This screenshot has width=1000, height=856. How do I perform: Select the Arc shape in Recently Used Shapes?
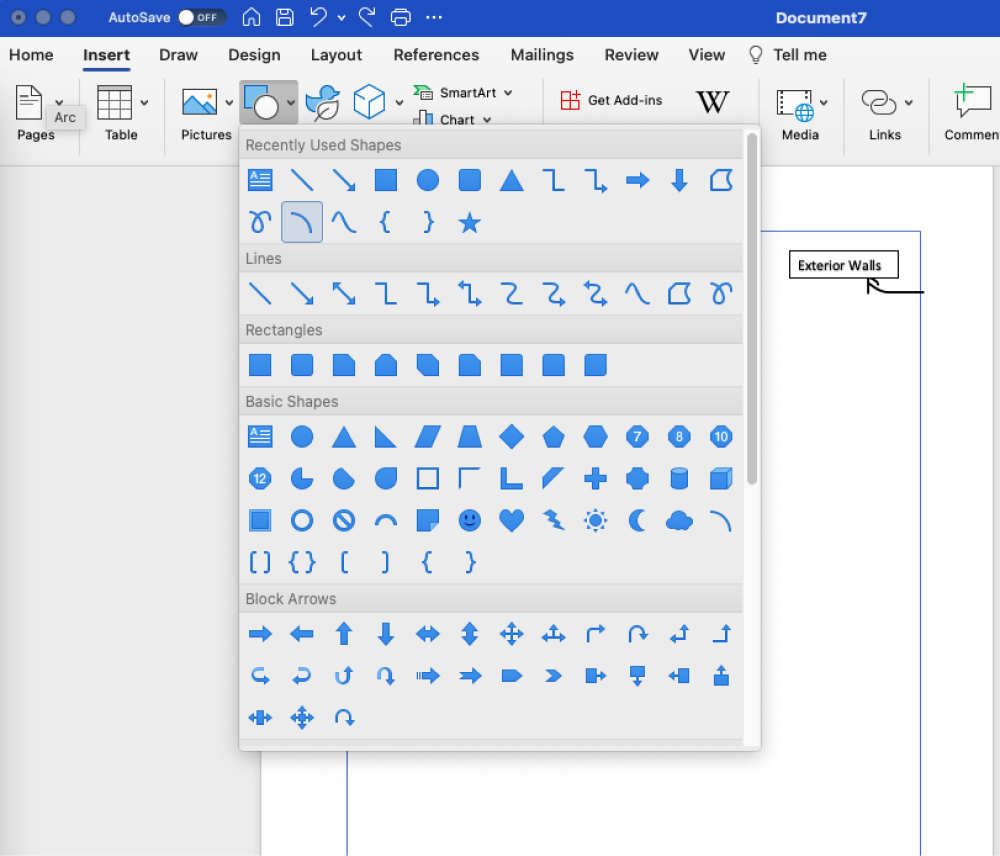click(x=301, y=222)
